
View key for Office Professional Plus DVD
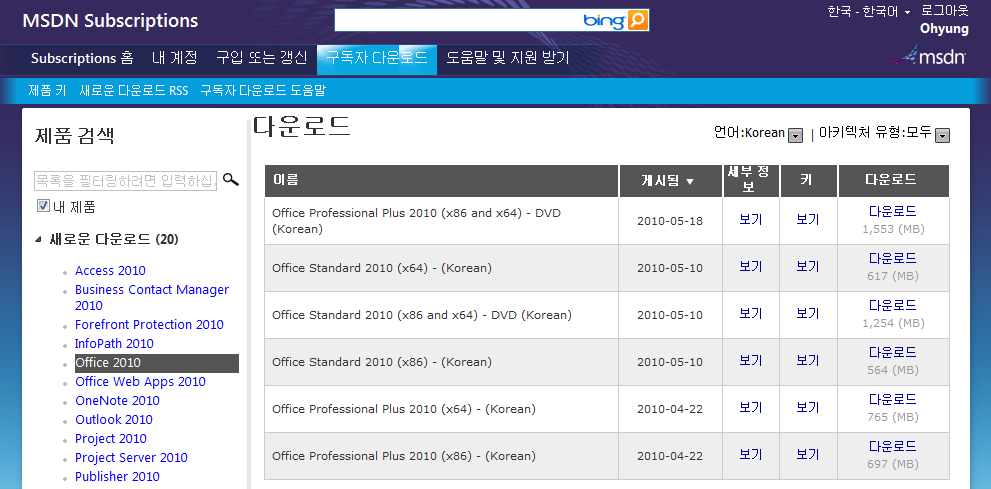[808, 220]
